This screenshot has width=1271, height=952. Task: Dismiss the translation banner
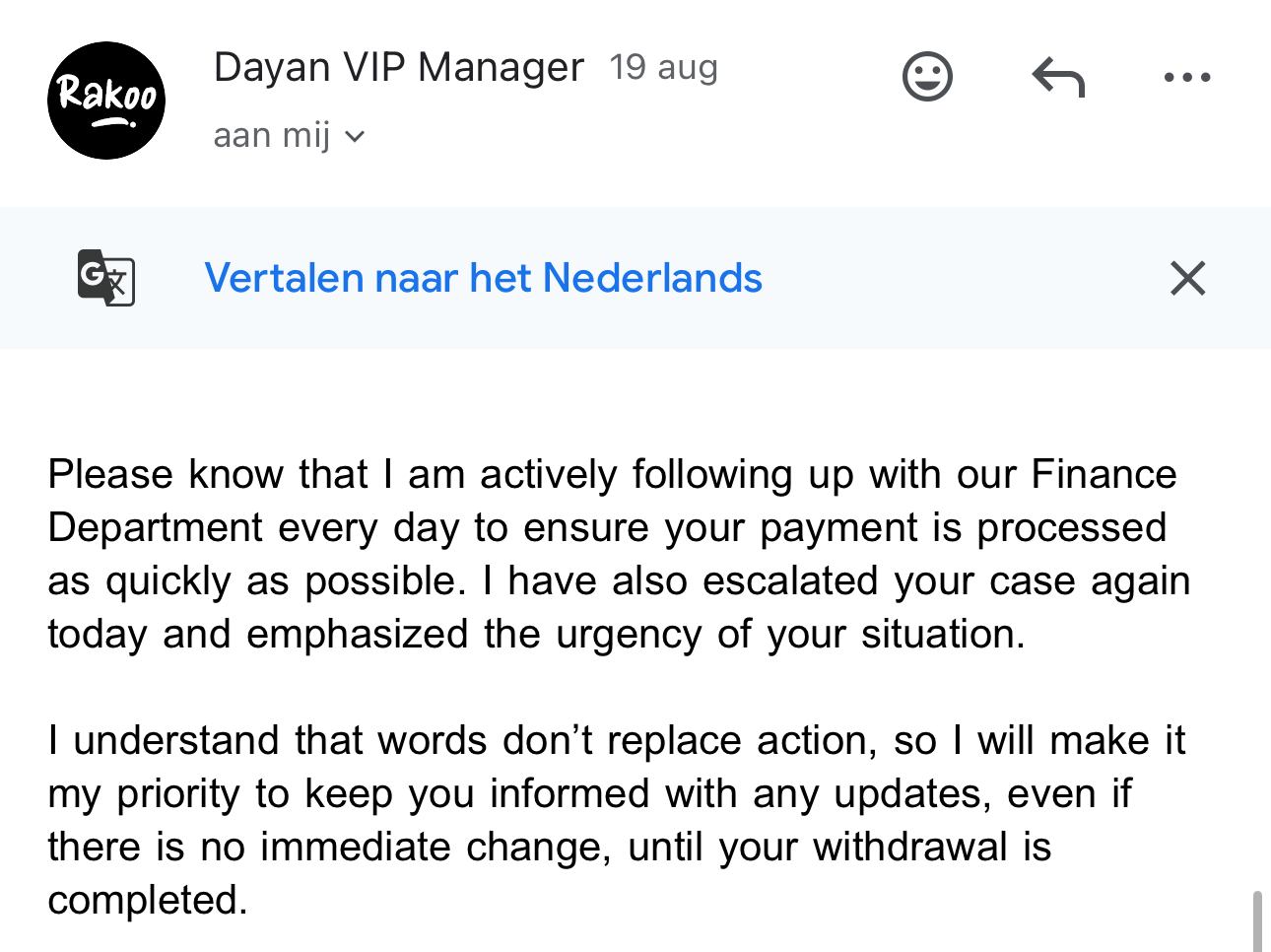click(x=1187, y=278)
